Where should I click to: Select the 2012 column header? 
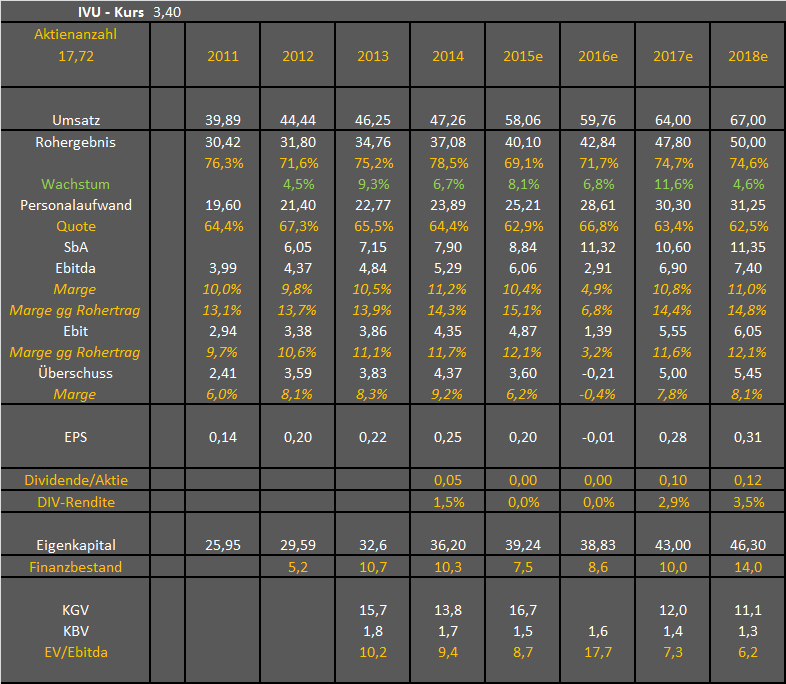point(298,56)
